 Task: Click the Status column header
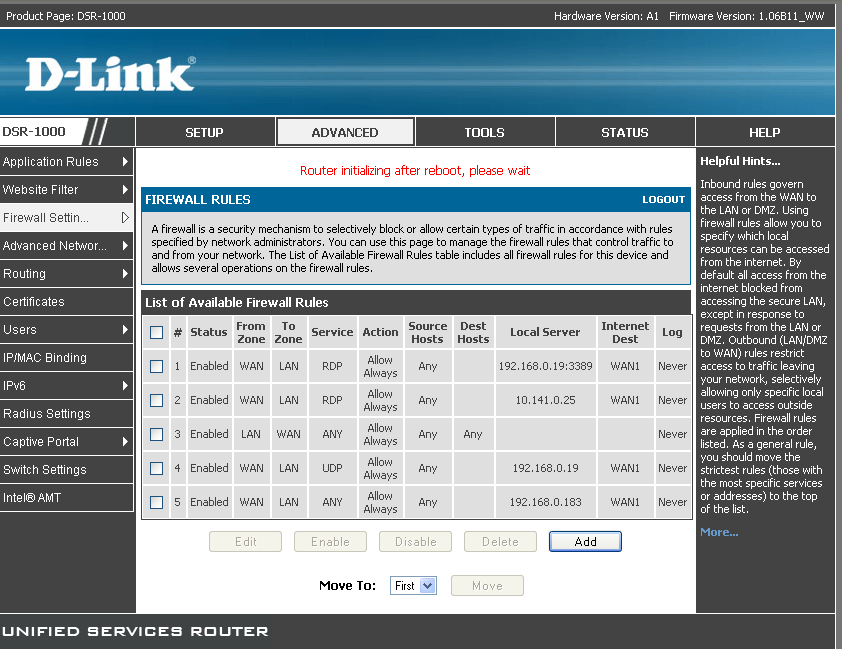pos(209,332)
